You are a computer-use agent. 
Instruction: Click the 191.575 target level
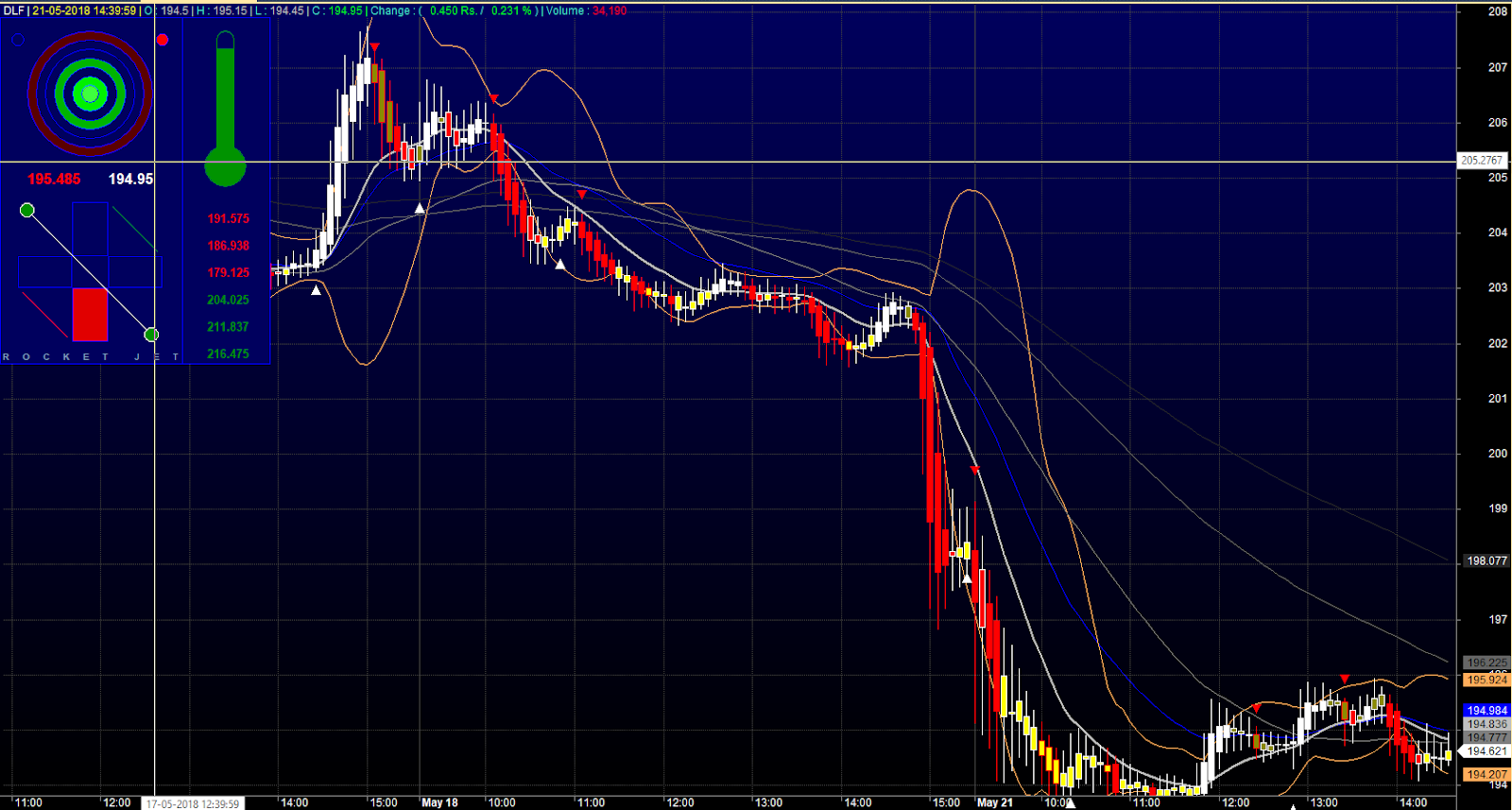(229, 218)
